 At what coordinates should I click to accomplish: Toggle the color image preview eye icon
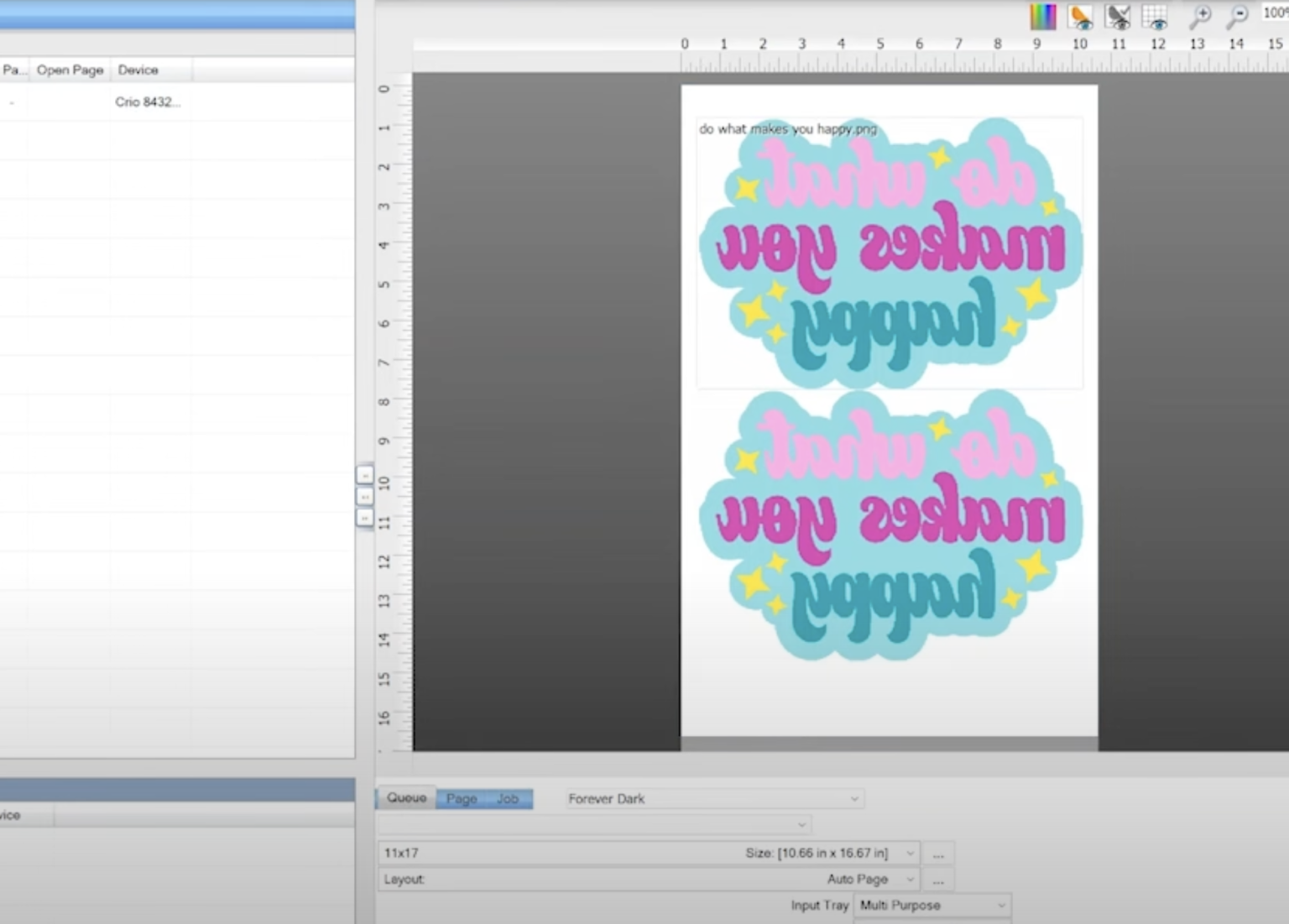[1080, 16]
